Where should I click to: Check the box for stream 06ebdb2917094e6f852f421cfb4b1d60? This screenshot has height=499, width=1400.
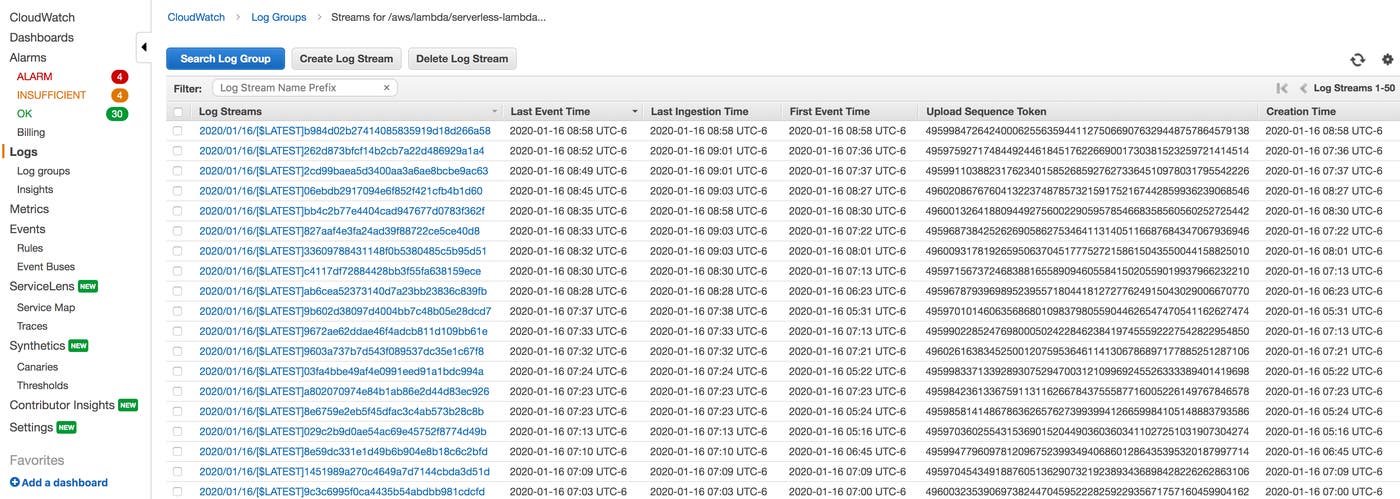pos(178,191)
